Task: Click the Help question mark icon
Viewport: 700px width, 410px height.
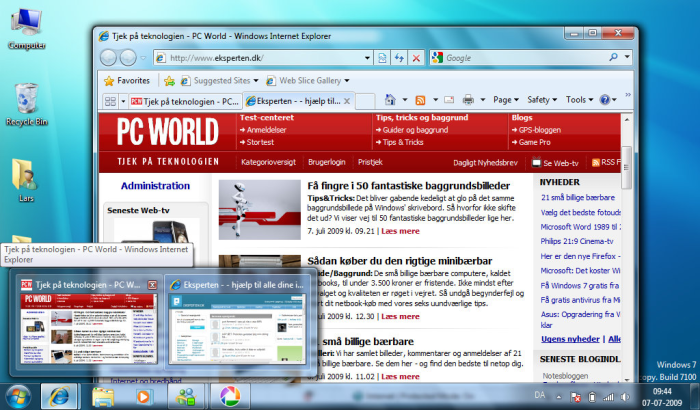Action: [605, 100]
